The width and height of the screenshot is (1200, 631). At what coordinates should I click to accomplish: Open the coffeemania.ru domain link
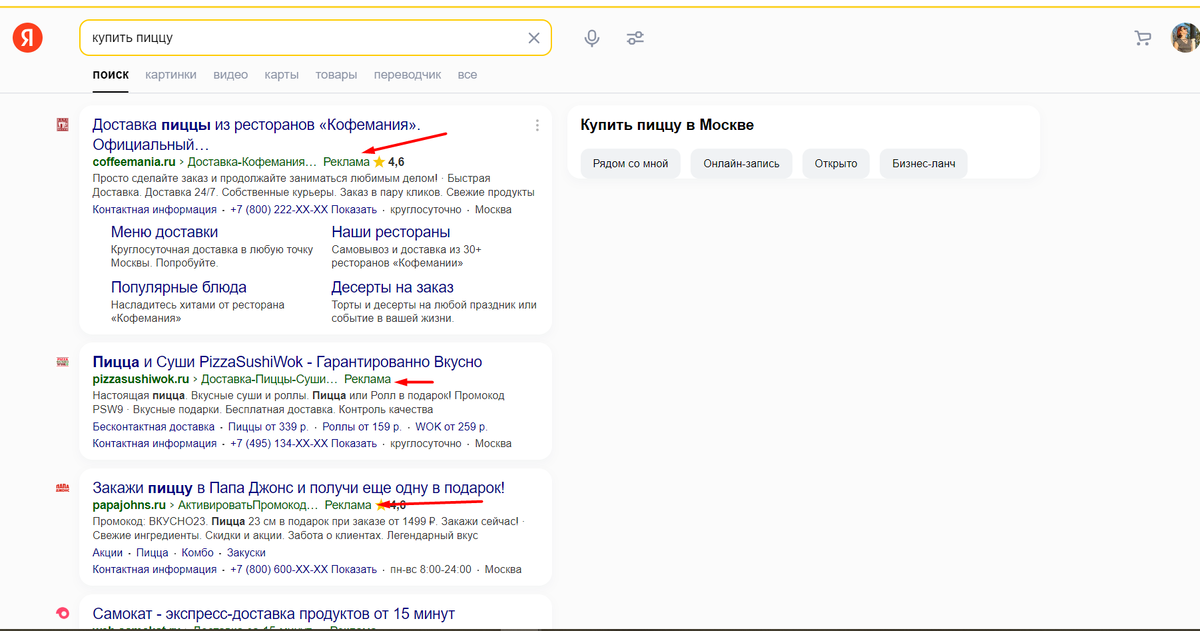tap(134, 162)
